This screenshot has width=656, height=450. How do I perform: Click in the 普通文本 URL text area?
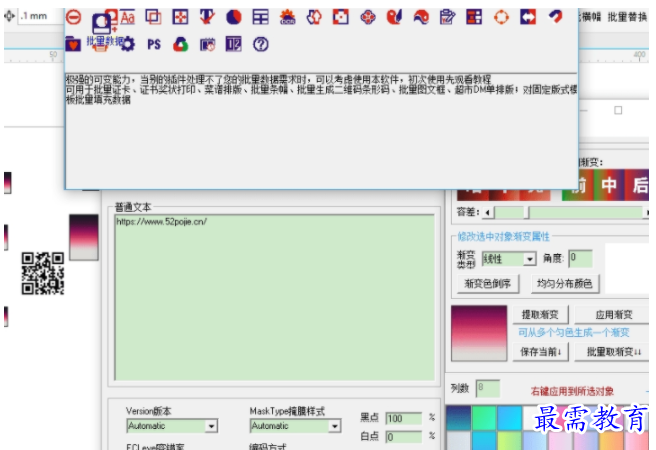pyautogui.click(x=274, y=297)
